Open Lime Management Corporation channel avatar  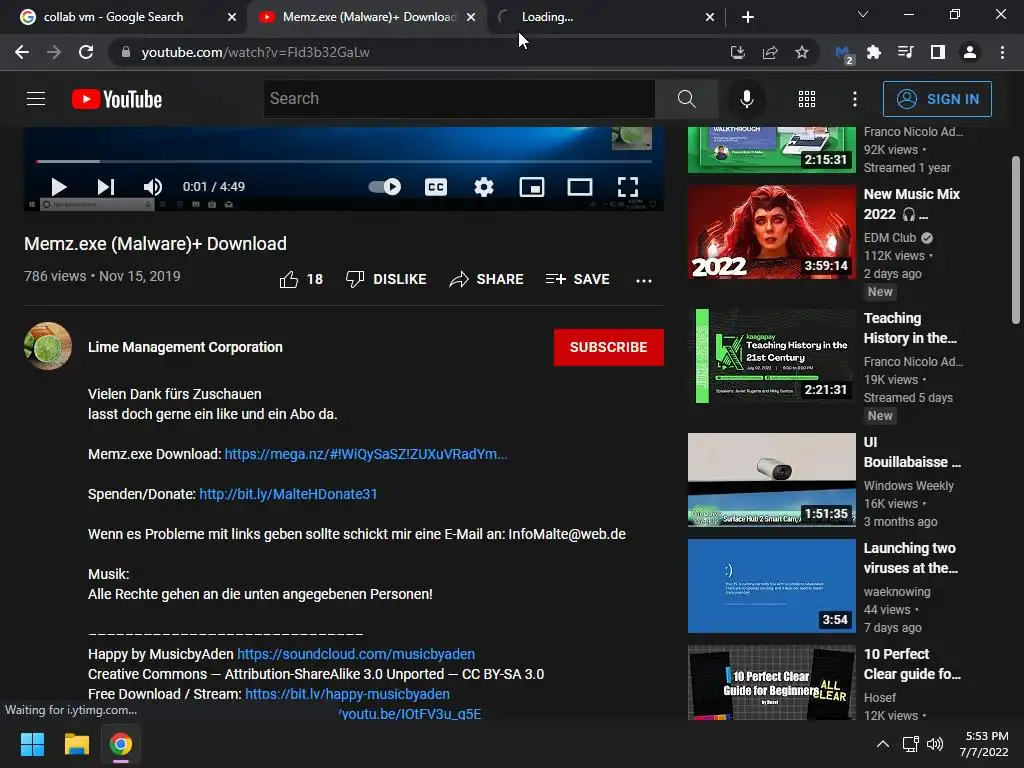pos(48,346)
